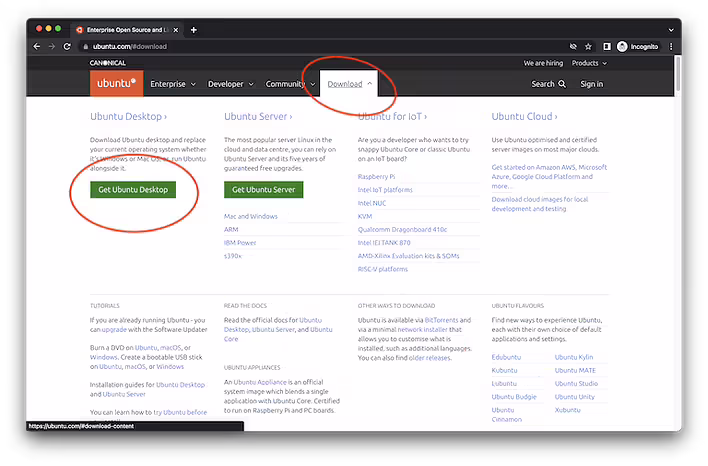Open the Raspberry Pi link

pos(376,177)
